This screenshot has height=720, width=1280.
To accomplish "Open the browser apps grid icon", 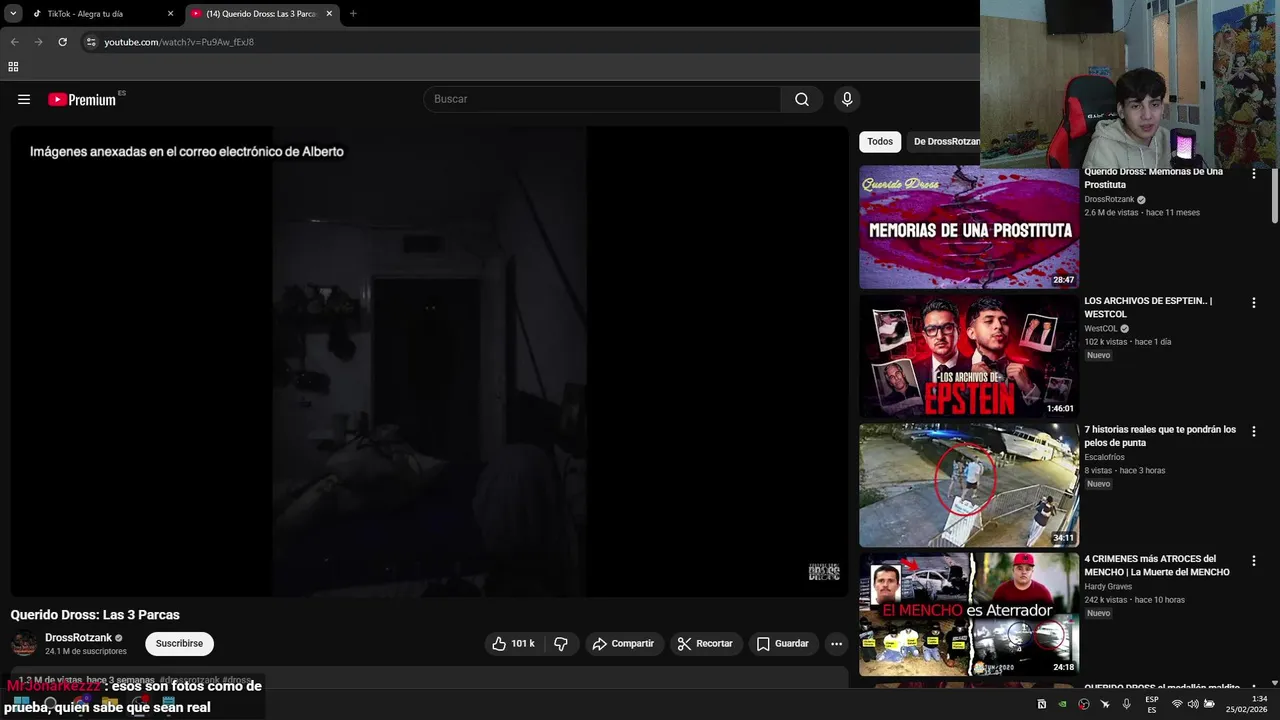I will 13,67.
